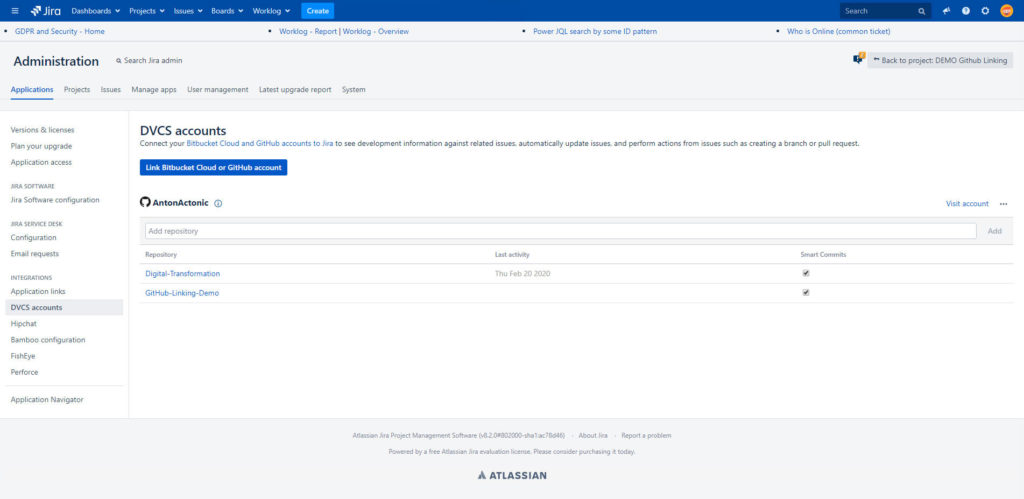Select Application links in the sidebar
The image size is (1024, 499).
tap(38, 291)
